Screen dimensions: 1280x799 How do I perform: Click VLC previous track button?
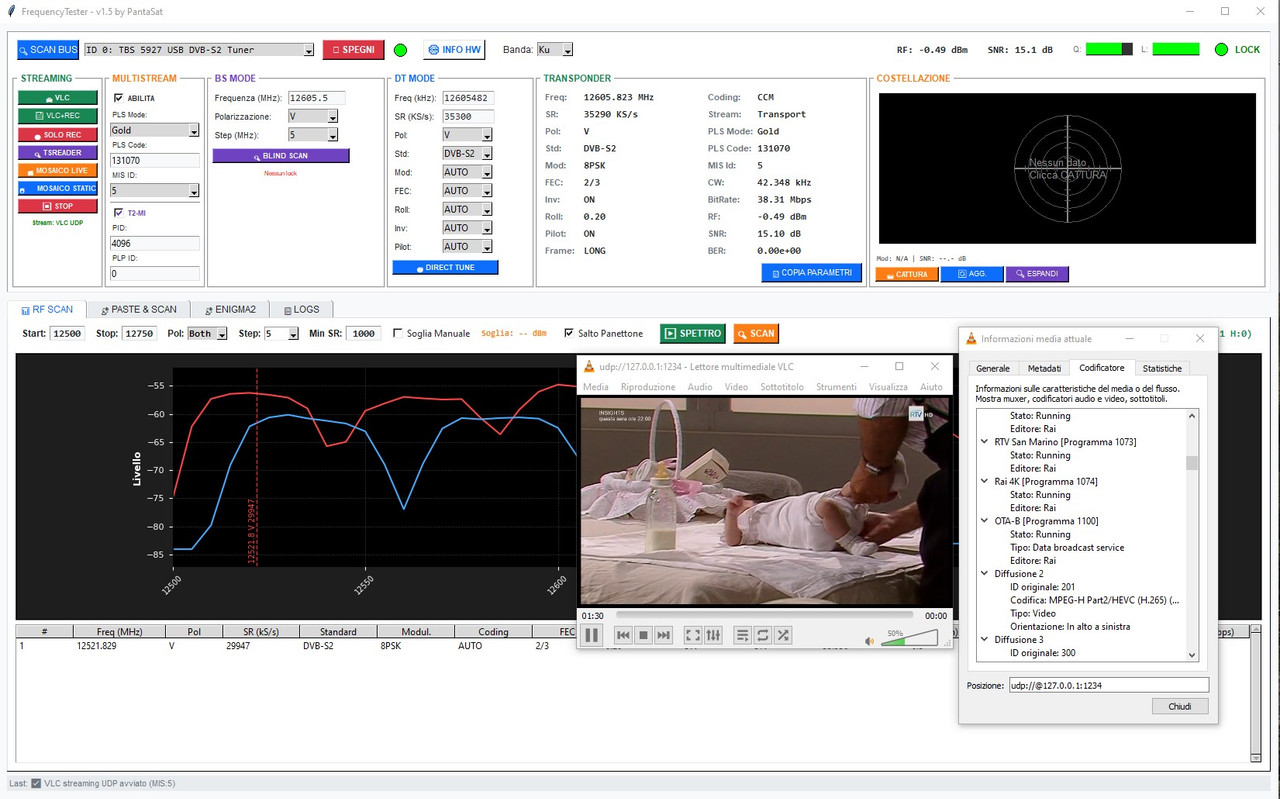[623, 635]
